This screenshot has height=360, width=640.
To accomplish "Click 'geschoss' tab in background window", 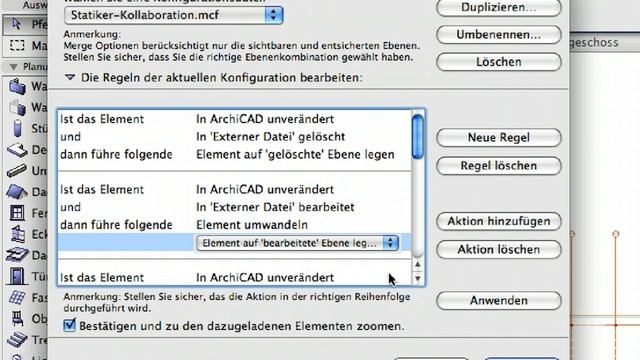I will coord(594,42).
